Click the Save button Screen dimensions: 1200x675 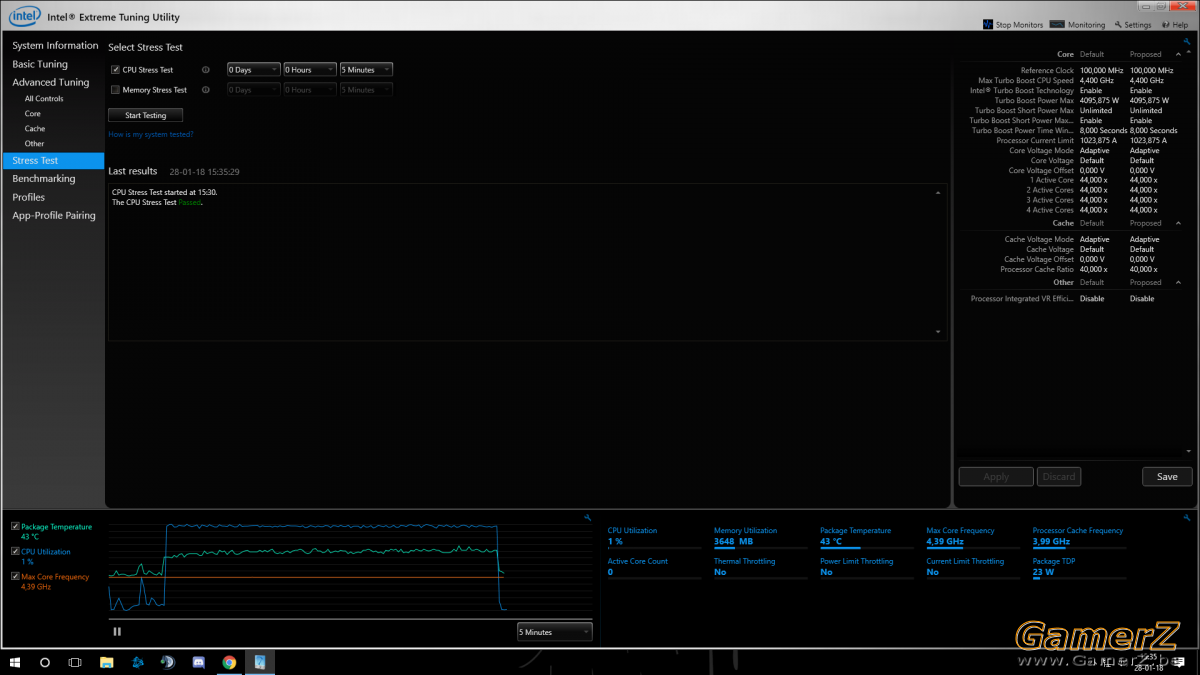(1167, 477)
